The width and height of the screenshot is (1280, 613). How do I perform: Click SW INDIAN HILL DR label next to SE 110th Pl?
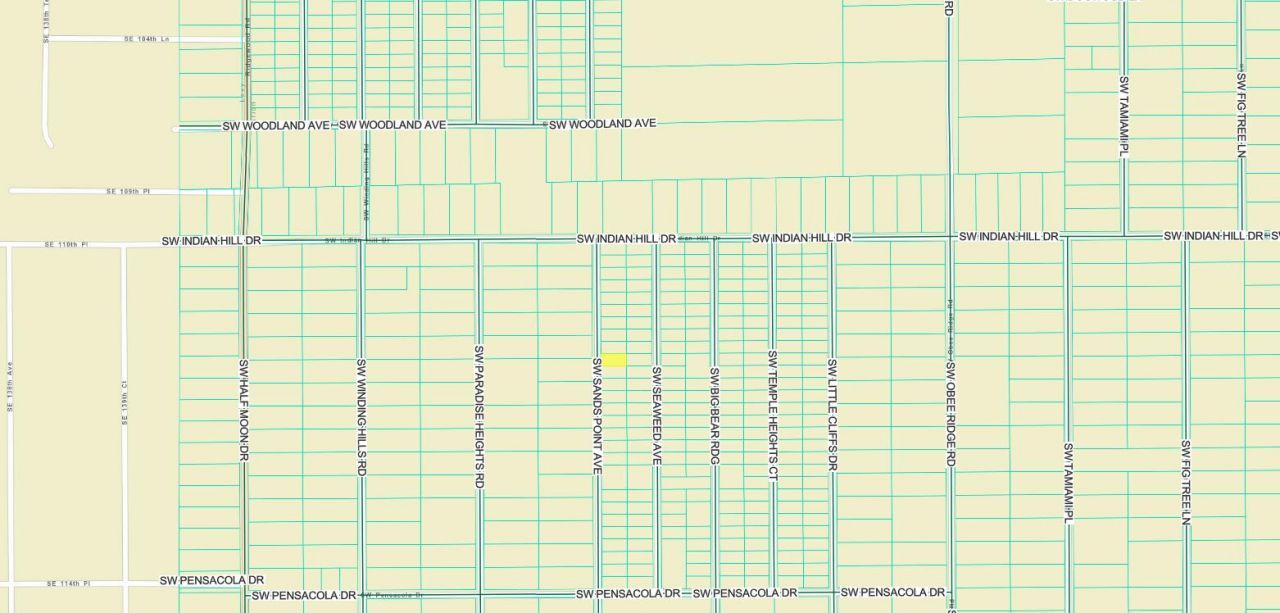[211, 241]
